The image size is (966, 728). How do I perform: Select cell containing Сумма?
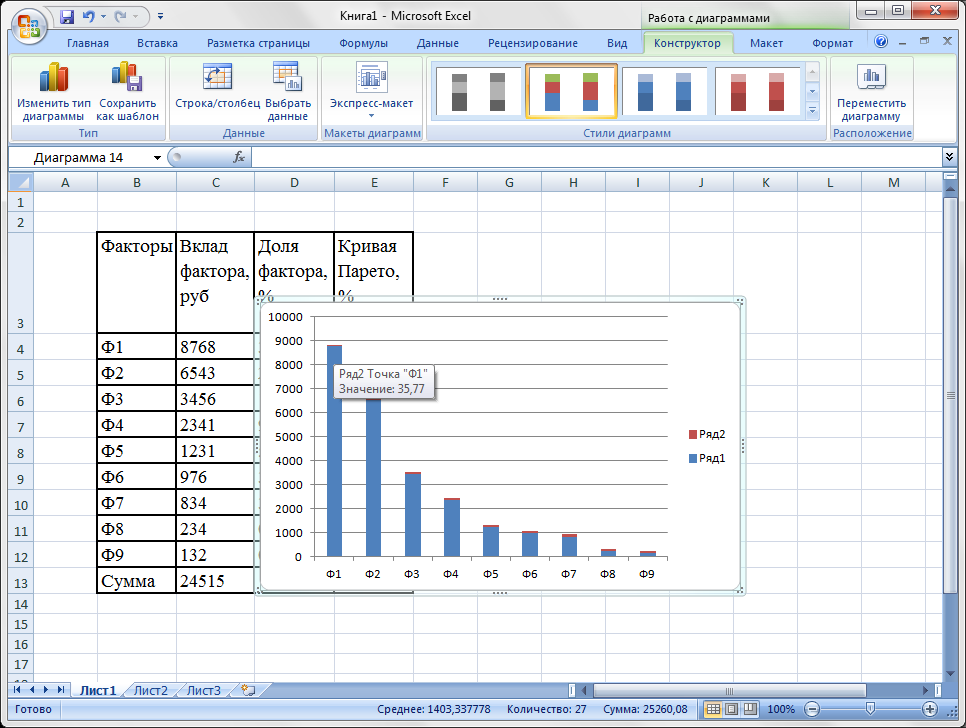coord(136,581)
